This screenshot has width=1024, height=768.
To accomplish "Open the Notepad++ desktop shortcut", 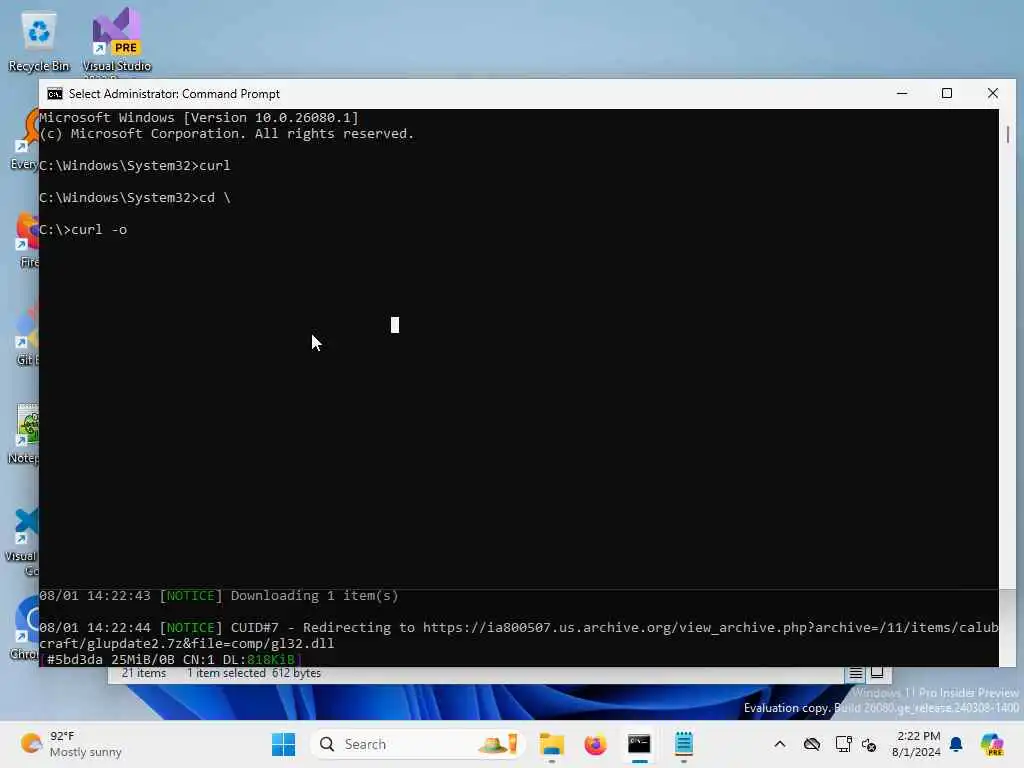I will [x=25, y=434].
